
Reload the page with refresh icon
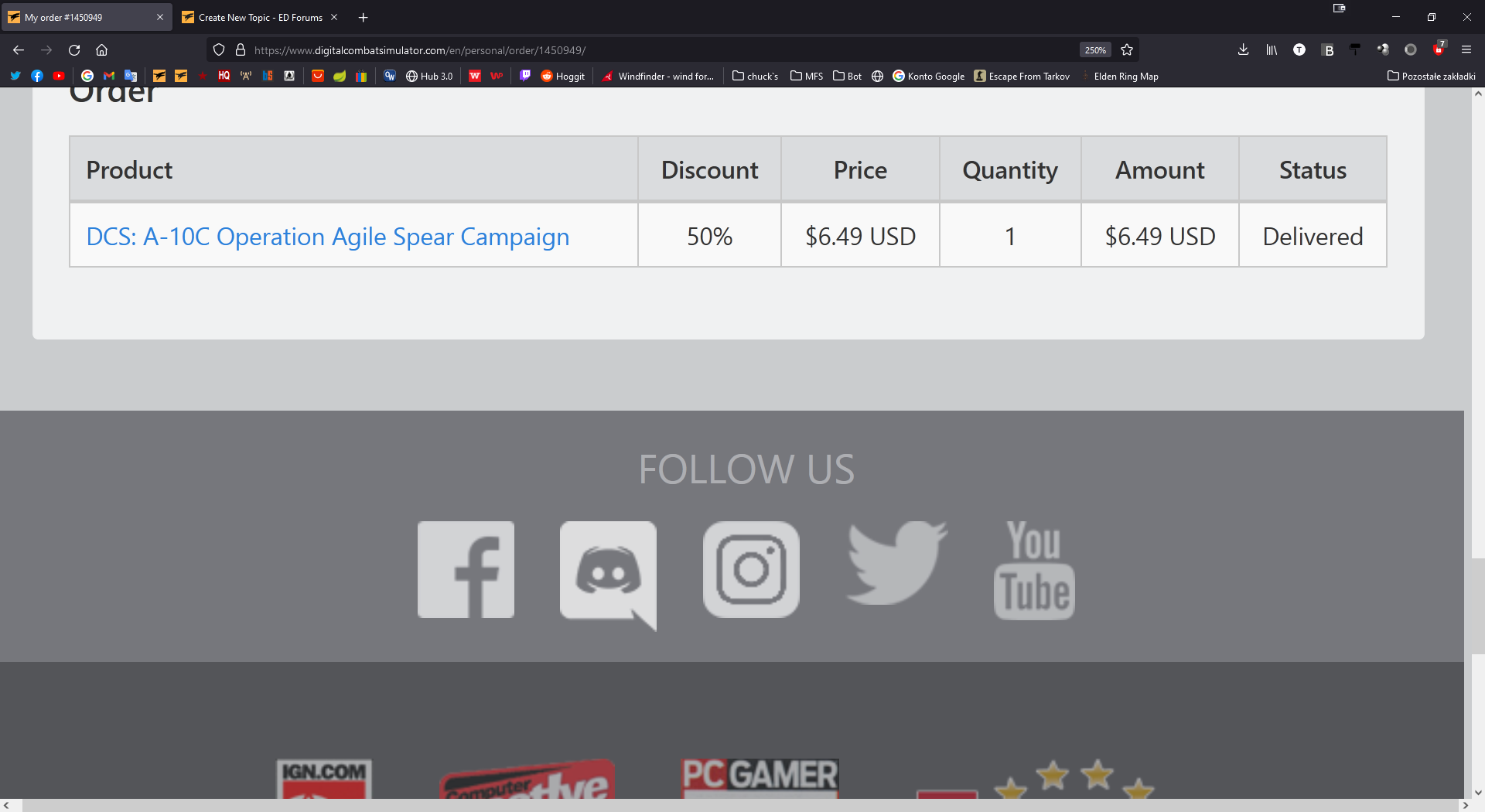pos(74,50)
